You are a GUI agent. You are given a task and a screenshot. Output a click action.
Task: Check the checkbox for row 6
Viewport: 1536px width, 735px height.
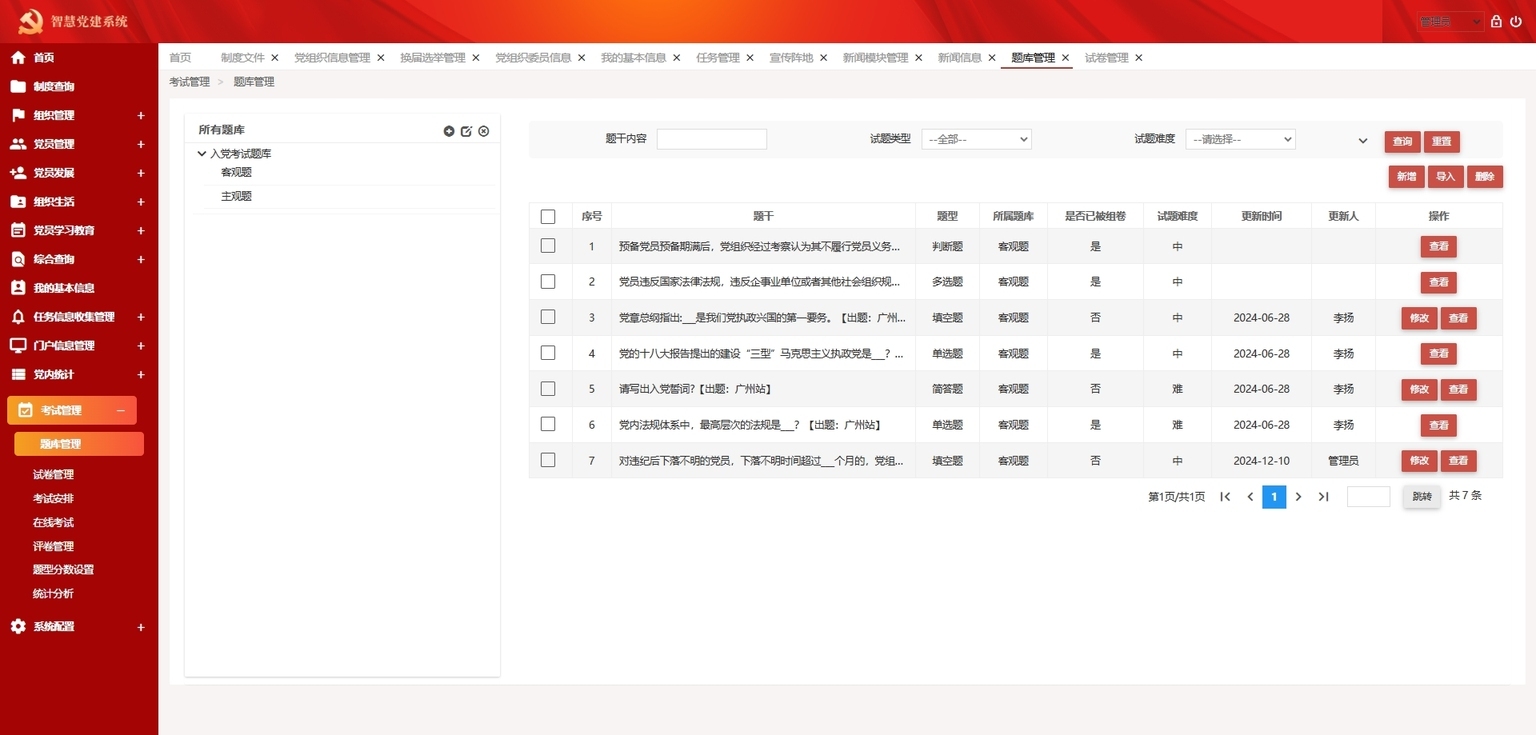point(548,424)
